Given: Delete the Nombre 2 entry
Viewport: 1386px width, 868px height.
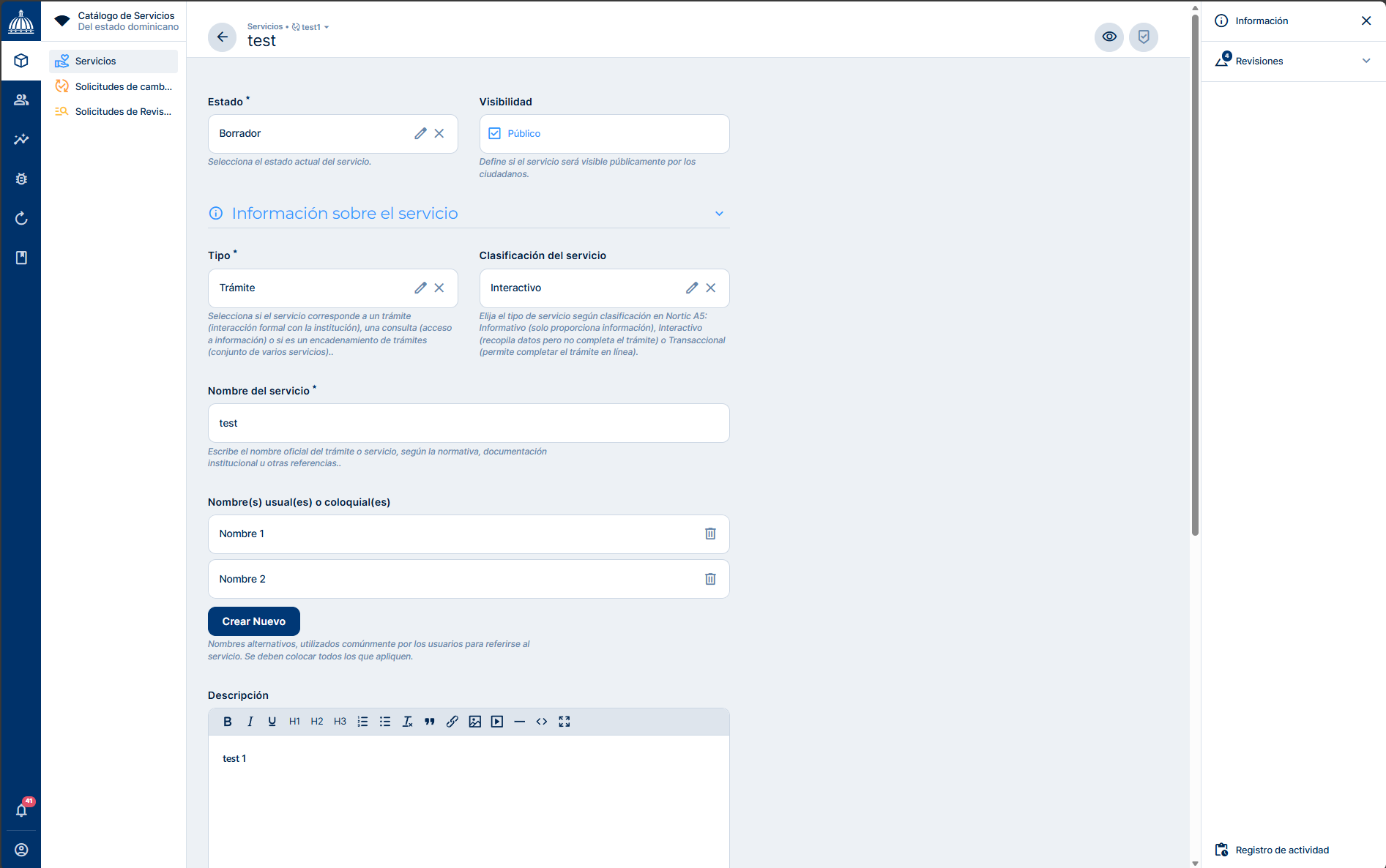Looking at the screenshot, I should pos(709,580).
